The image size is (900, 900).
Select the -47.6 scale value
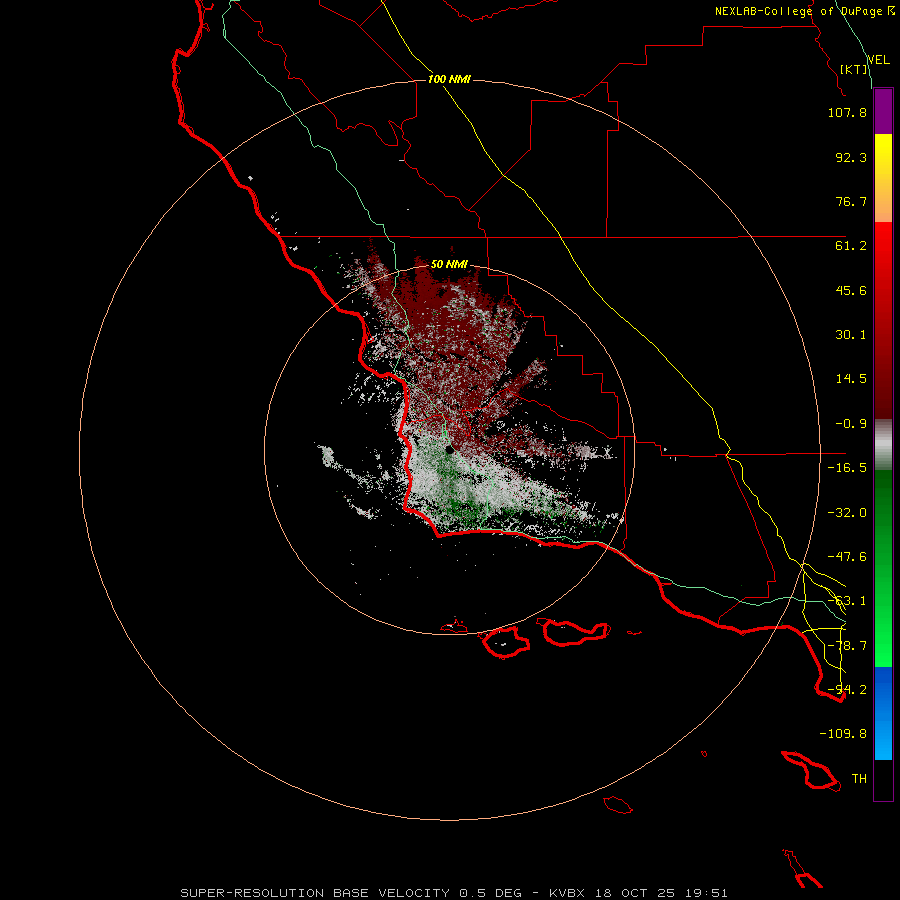pos(847,557)
